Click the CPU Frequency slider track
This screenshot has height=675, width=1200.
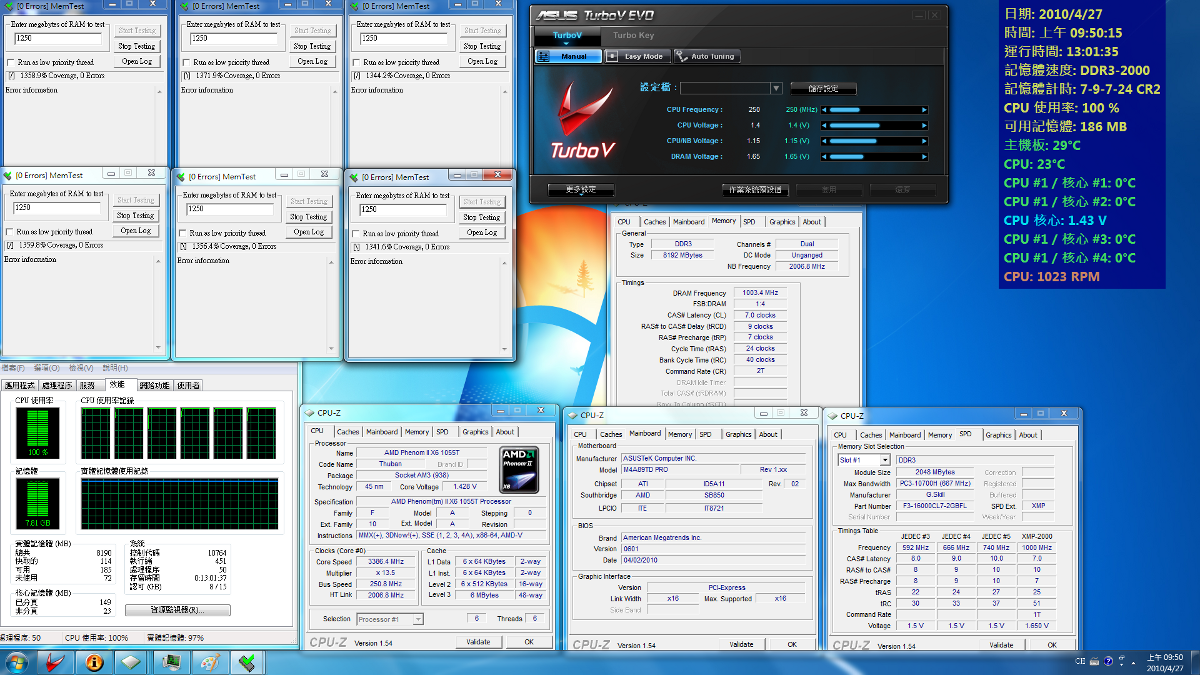click(x=873, y=109)
